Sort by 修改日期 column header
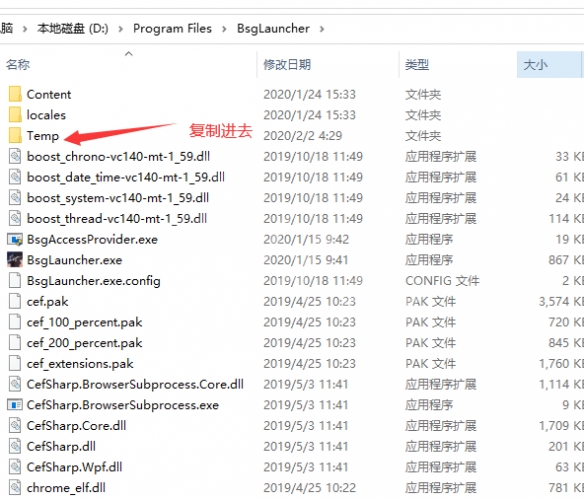The width and height of the screenshot is (584, 500). (287, 65)
